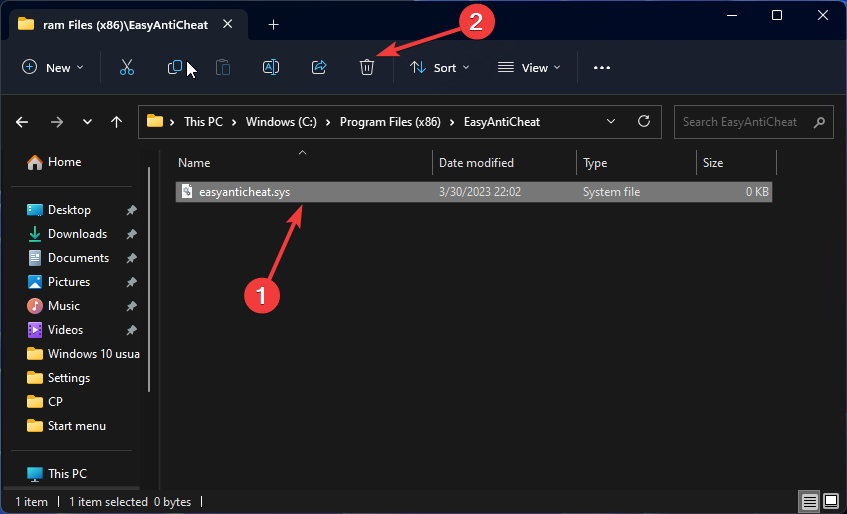Expand chevron before This PC breadcrumb
847x514 pixels.
pyautogui.click(x=172, y=122)
